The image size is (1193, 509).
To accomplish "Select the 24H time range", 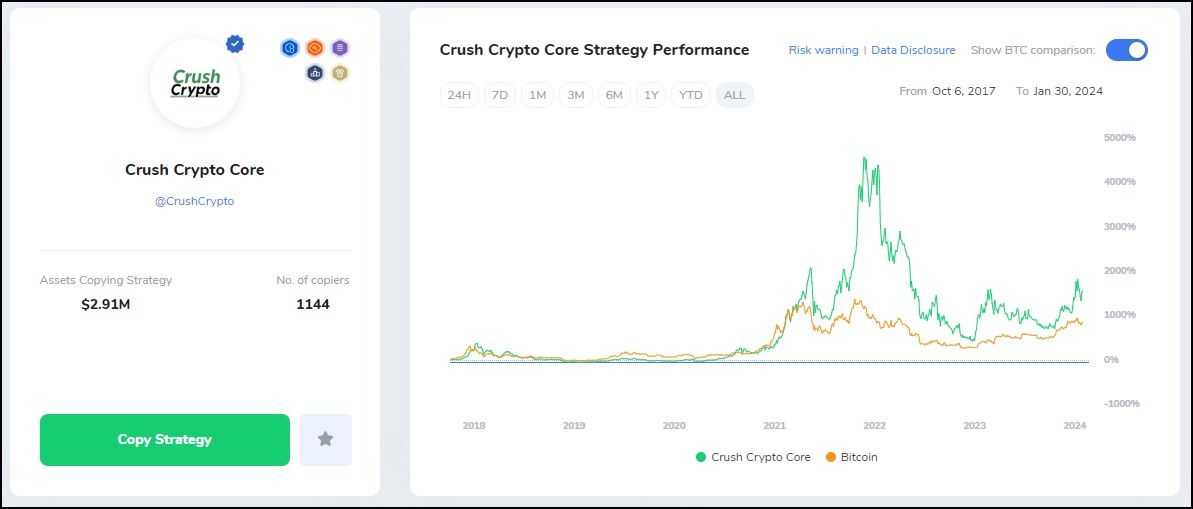I will (x=459, y=95).
